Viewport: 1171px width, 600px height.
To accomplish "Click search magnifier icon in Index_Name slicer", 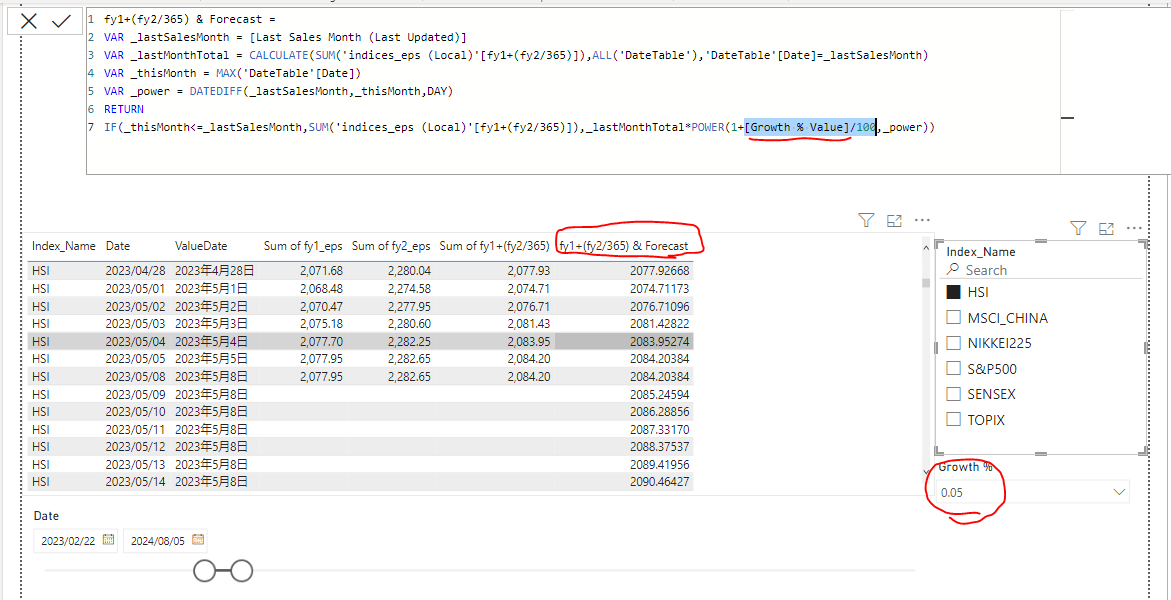I will click(x=952, y=270).
